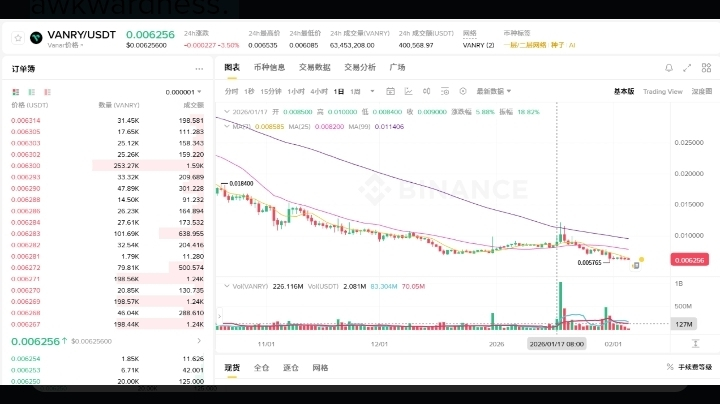Open the calendar date picker in chart toolbar
Image resolution: width=720 pixels, height=404 pixels.
click(x=390, y=91)
